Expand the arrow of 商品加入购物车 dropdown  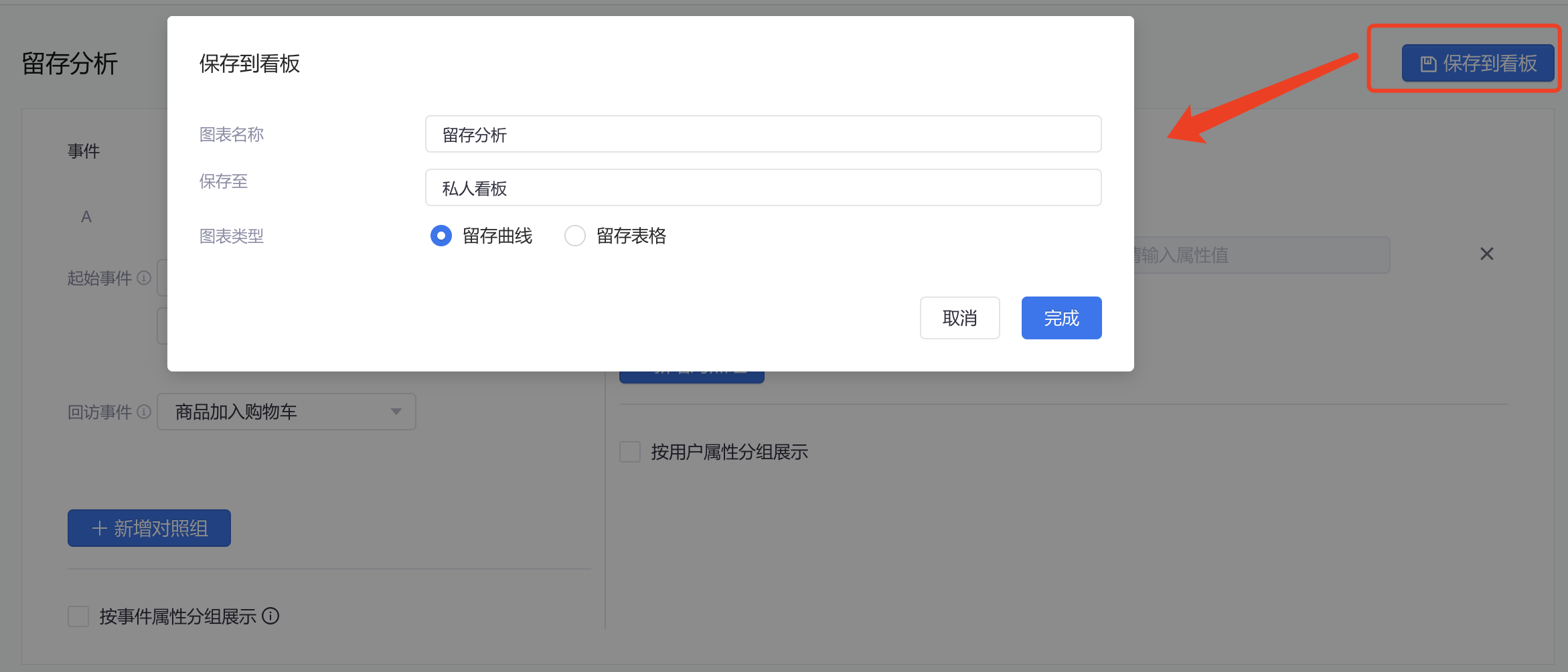tap(396, 412)
